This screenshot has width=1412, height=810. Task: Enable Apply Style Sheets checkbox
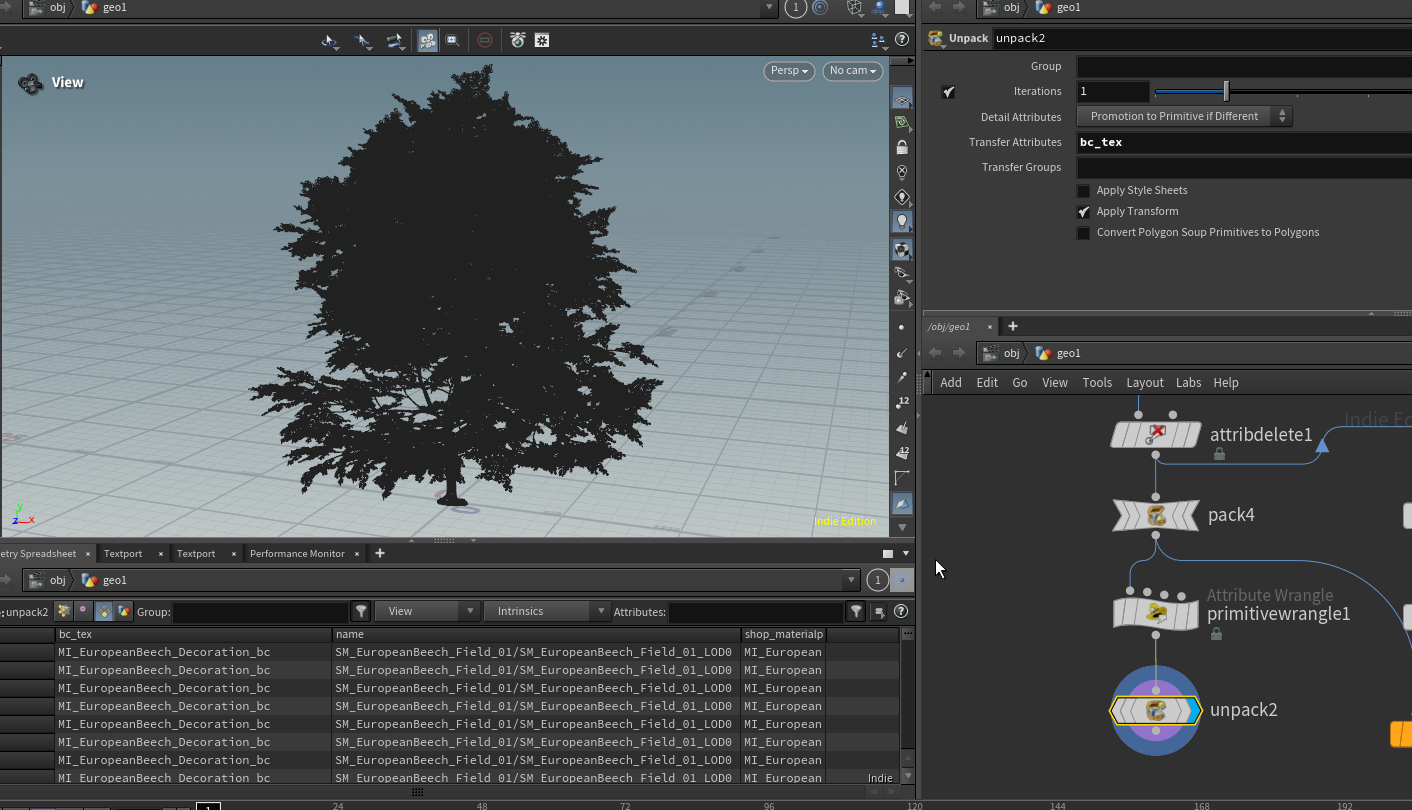pyautogui.click(x=1083, y=191)
